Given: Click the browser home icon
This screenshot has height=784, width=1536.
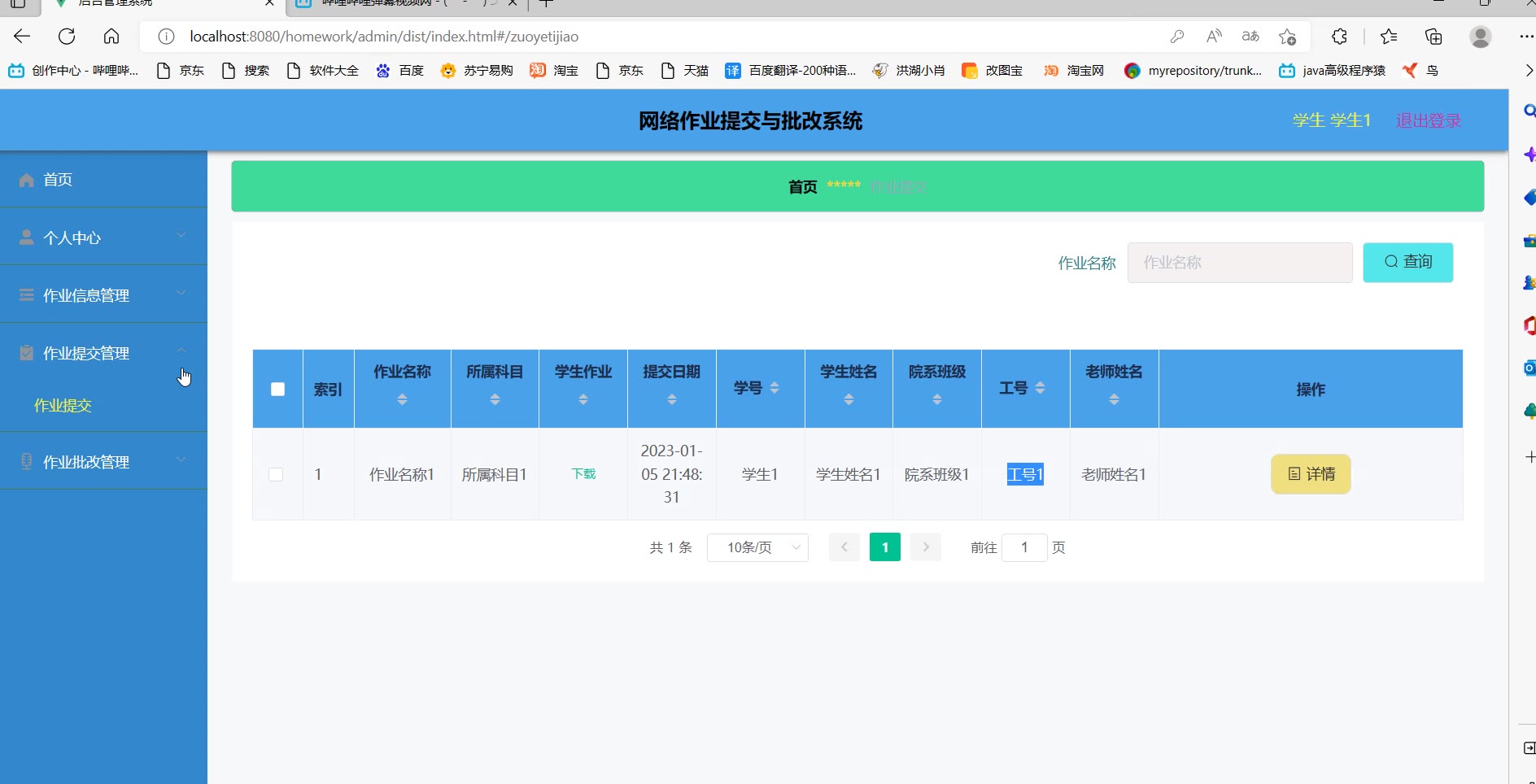Looking at the screenshot, I should point(111,37).
